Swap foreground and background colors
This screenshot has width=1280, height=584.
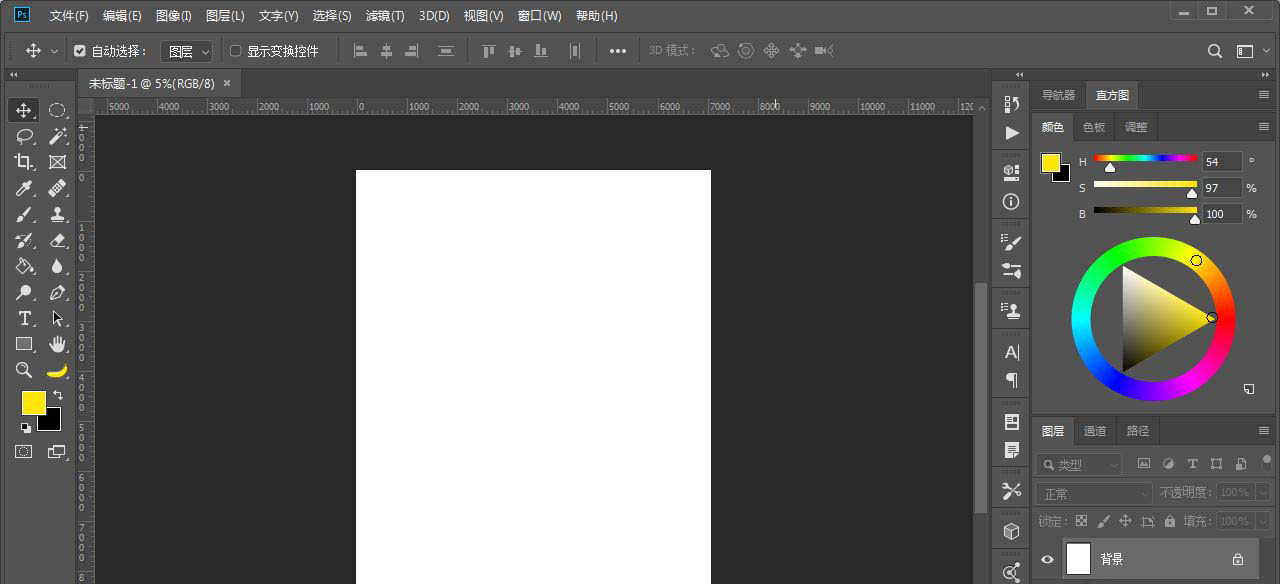pyautogui.click(x=58, y=395)
